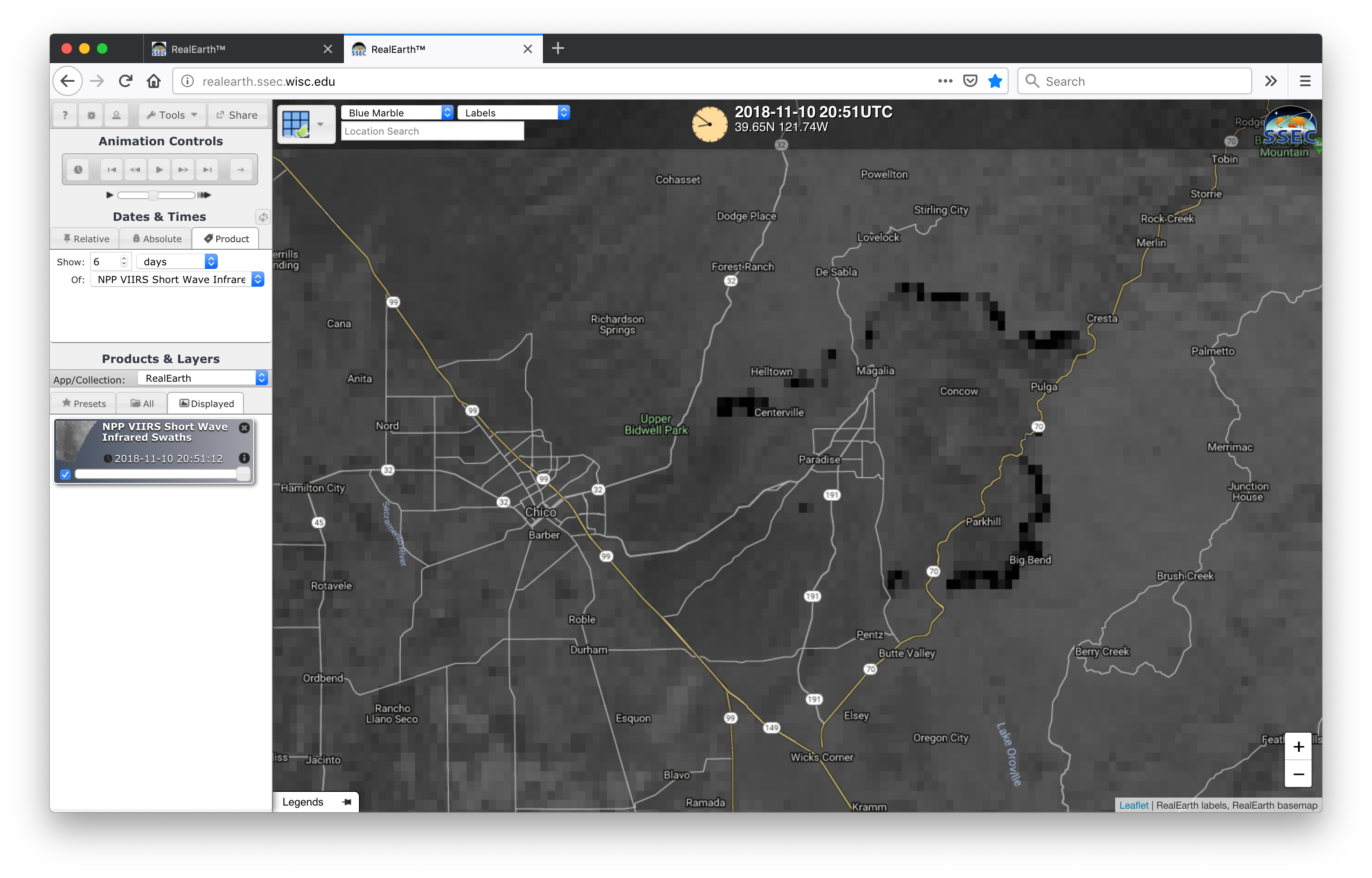1372x878 pixels.
Task: Click the clock button in Animation Controls
Action: (78, 169)
